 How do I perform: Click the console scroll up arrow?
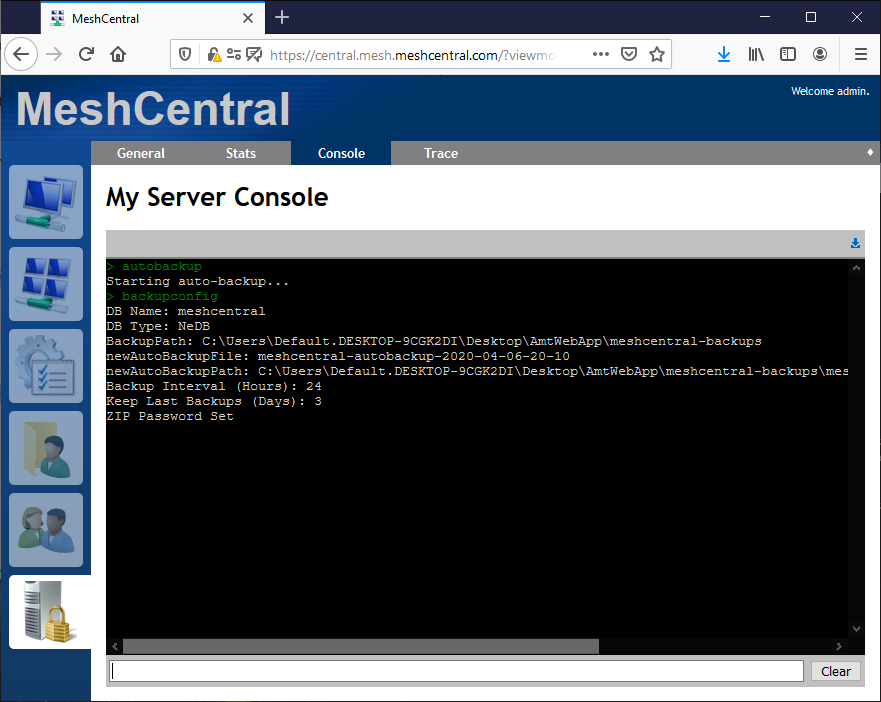[x=856, y=268]
